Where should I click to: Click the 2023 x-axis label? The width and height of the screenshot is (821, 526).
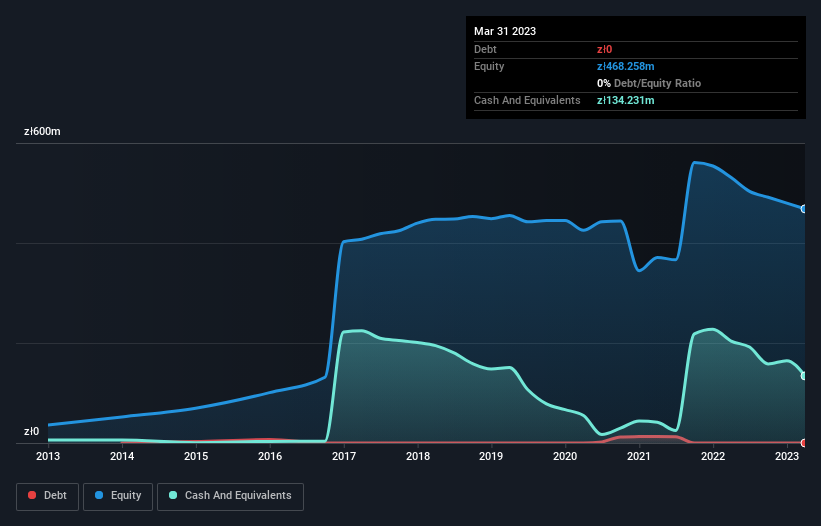[x=787, y=456]
